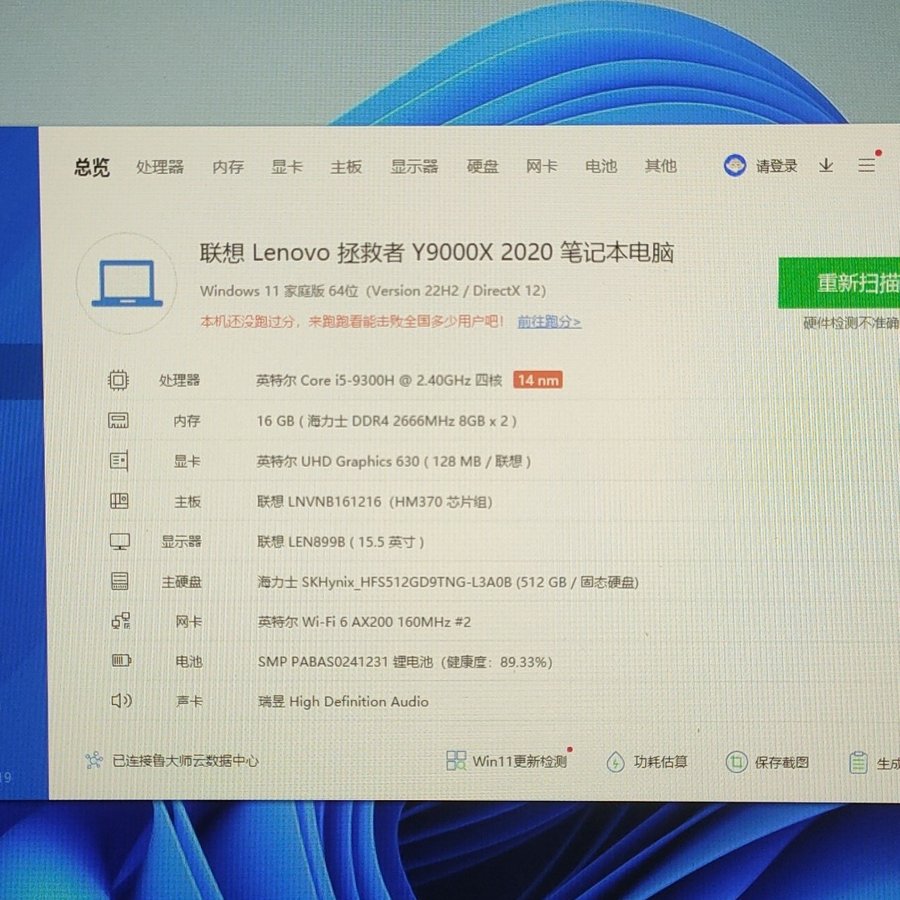Click the 主板 row label in the list
The width and height of the screenshot is (900, 900).
click(188, 502)
